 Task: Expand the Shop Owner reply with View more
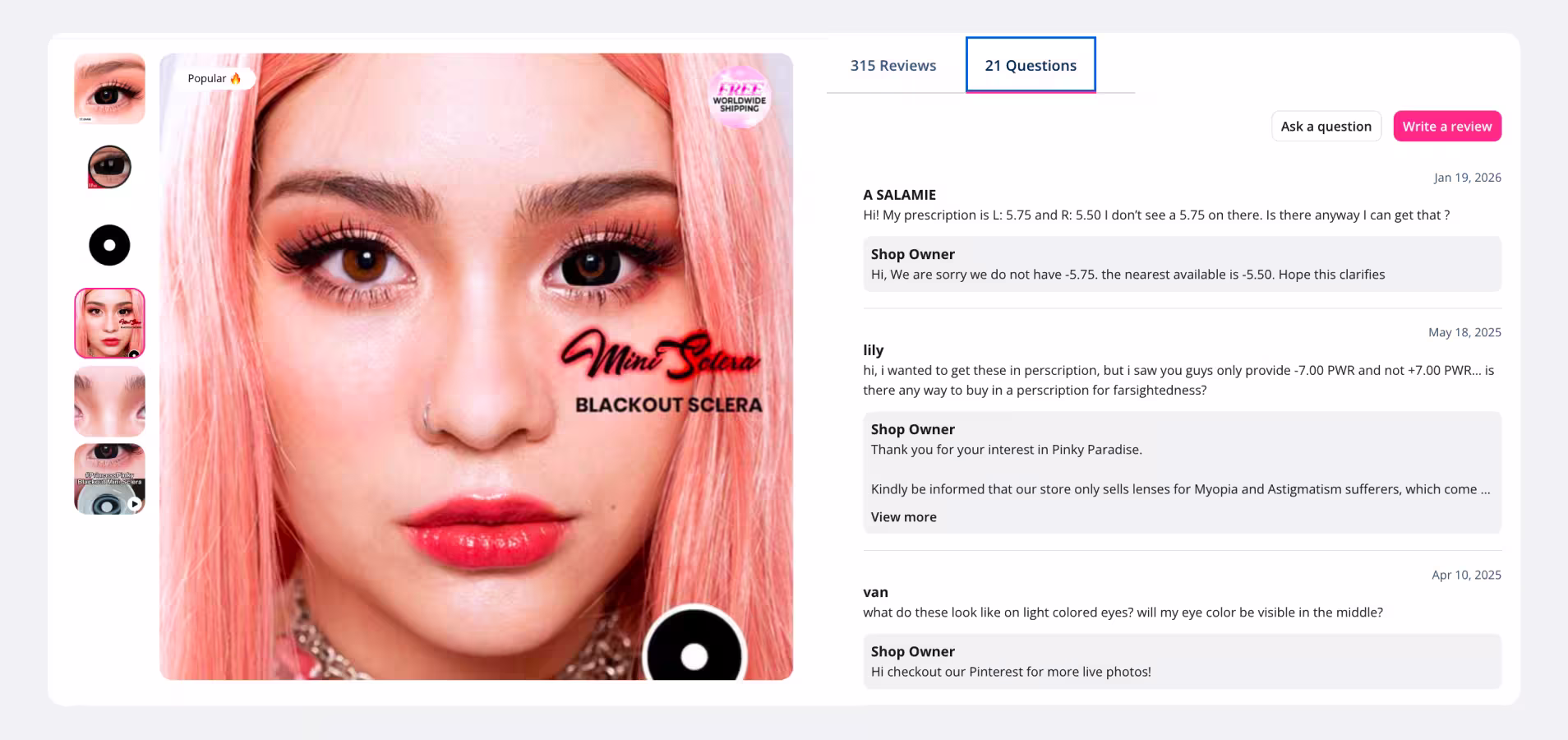click(903, 517)
